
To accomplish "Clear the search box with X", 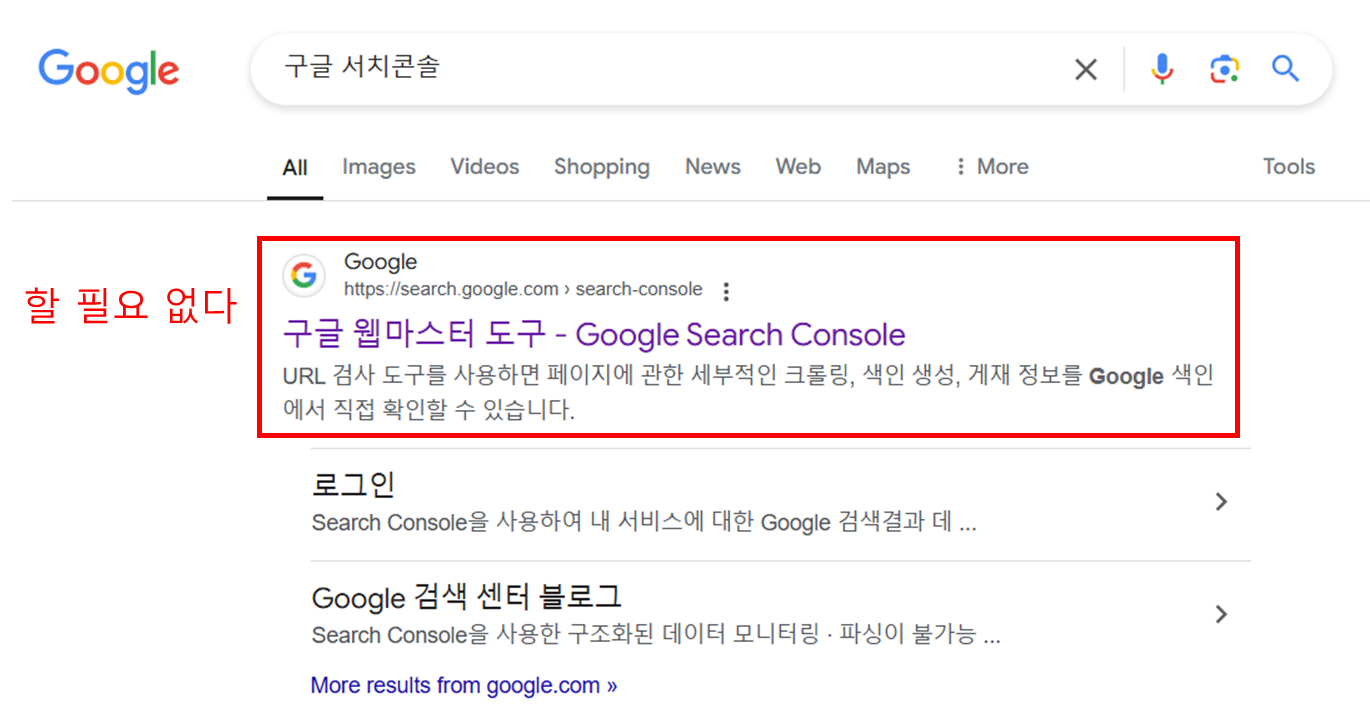I will click(x=1086, y=69).
